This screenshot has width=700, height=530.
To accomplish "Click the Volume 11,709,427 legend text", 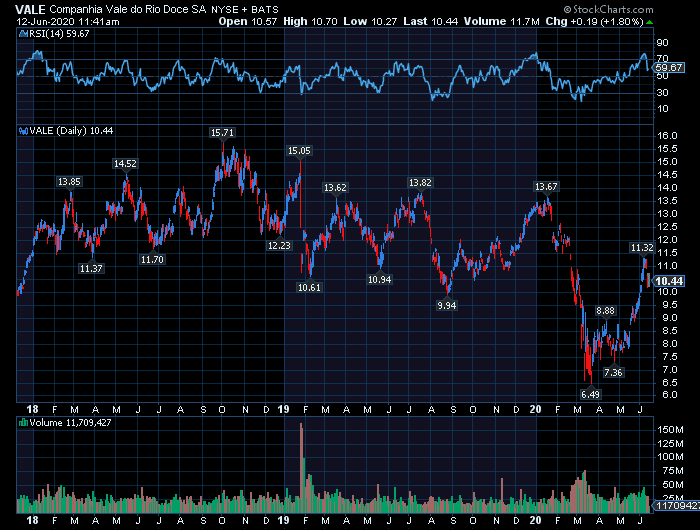I will tap(71, 422).
